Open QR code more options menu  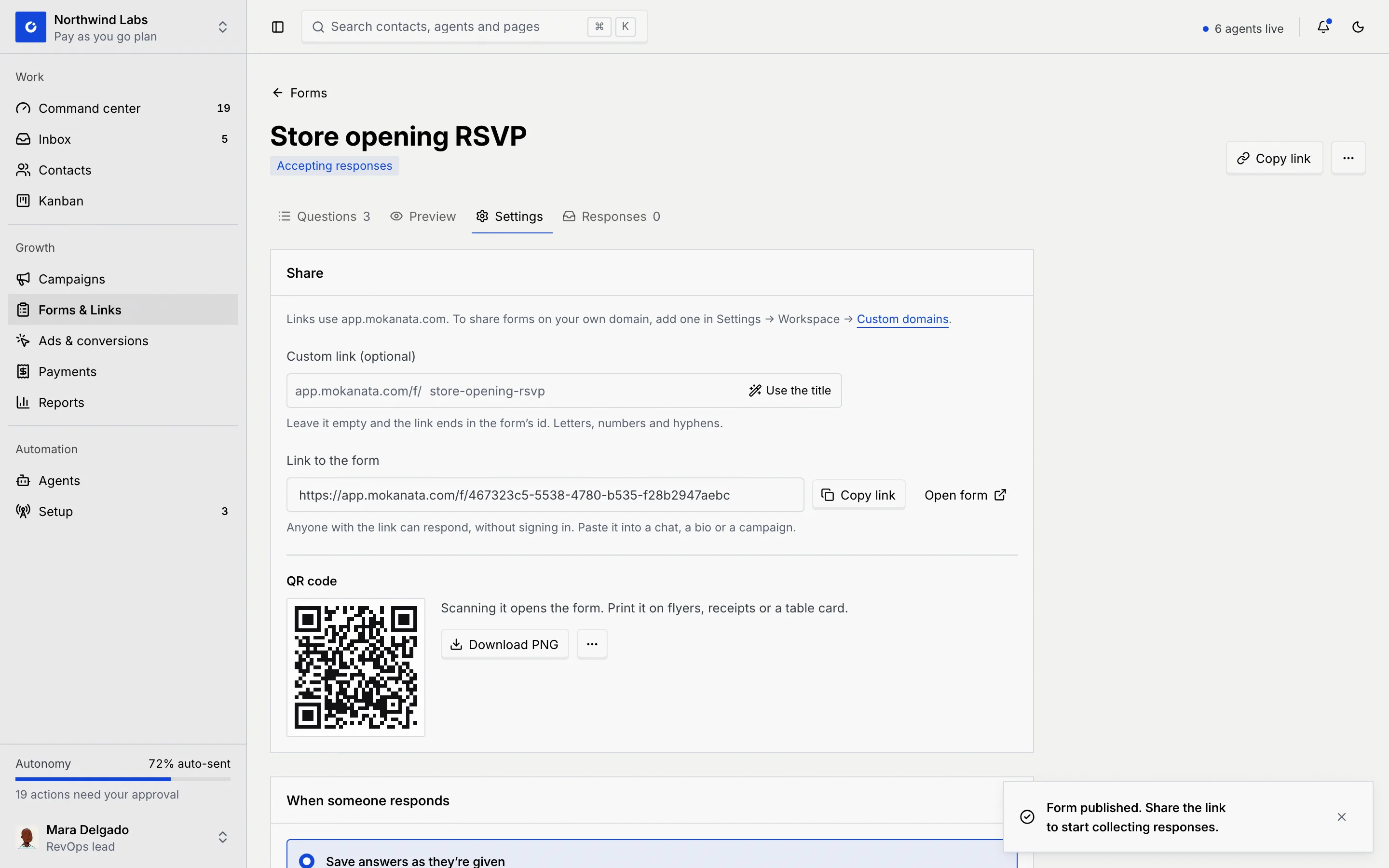tap(592, 644)
